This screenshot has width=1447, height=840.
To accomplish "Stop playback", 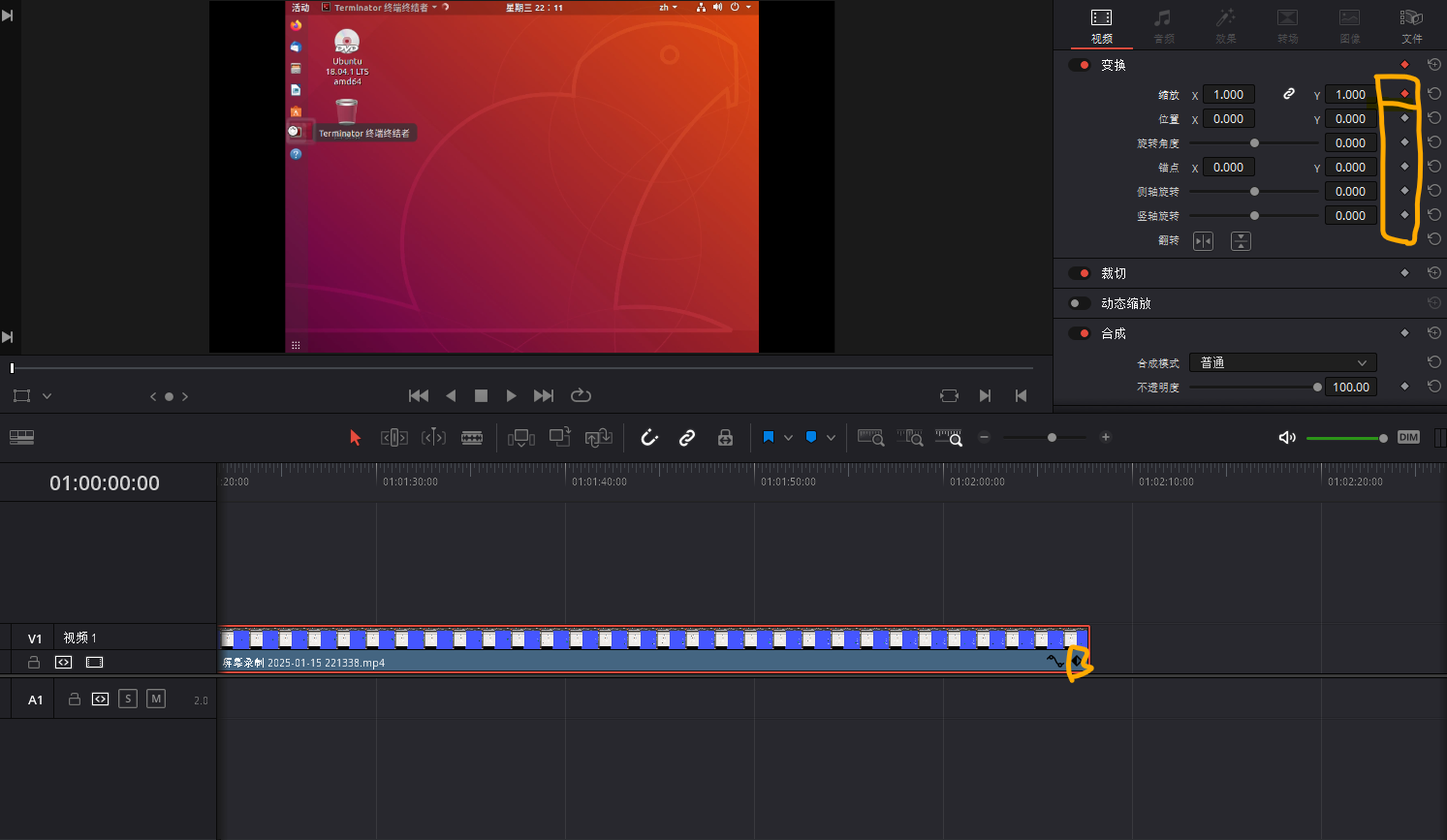I will (481, 395).
